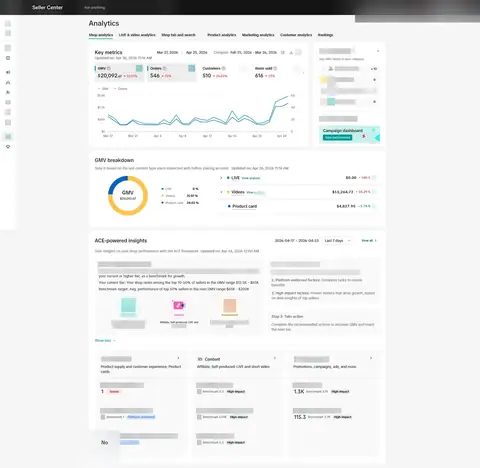Click trend icon on the Videos row
The image size is (480, 468).
374,192
